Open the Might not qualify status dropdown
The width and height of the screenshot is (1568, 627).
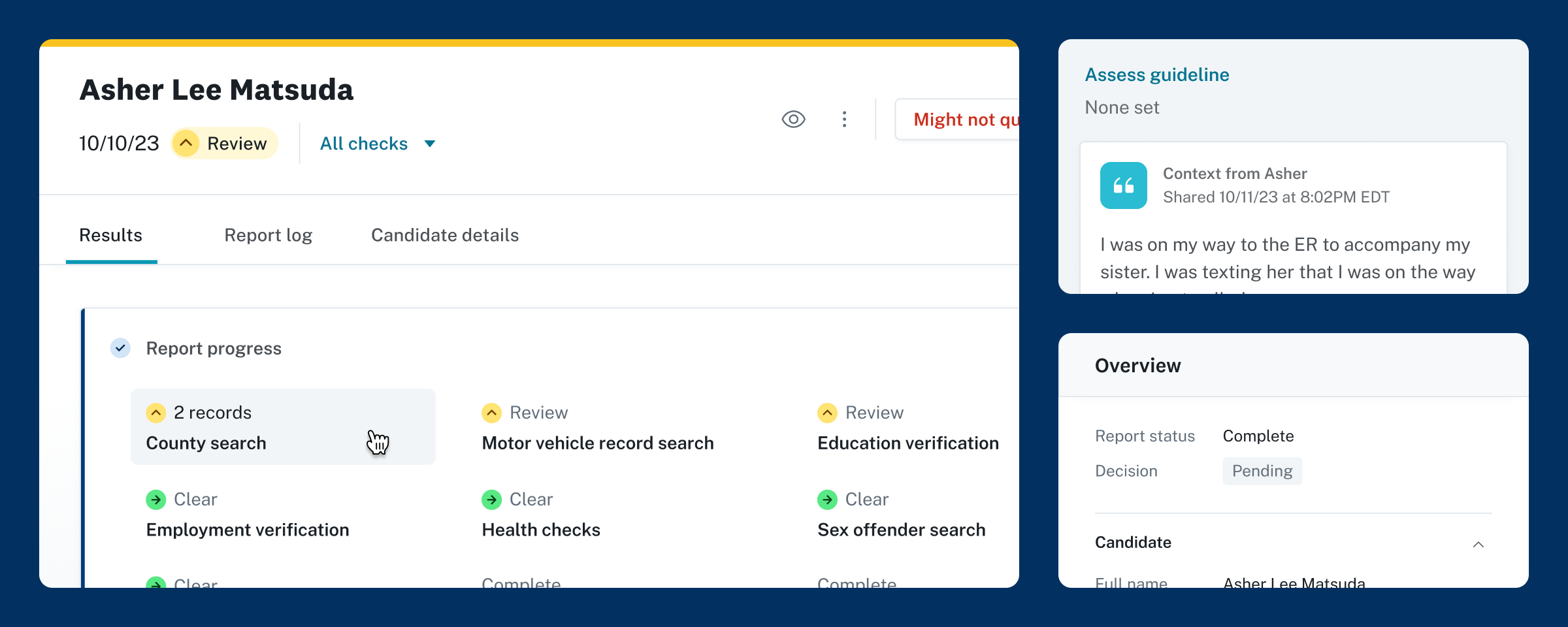[x=958, y=120]
